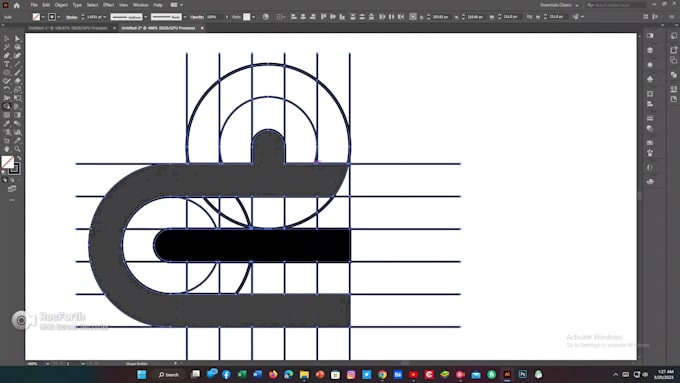The image size is (680, 383).
Task: Select the Type tool
Action: (x=7, y=64)
